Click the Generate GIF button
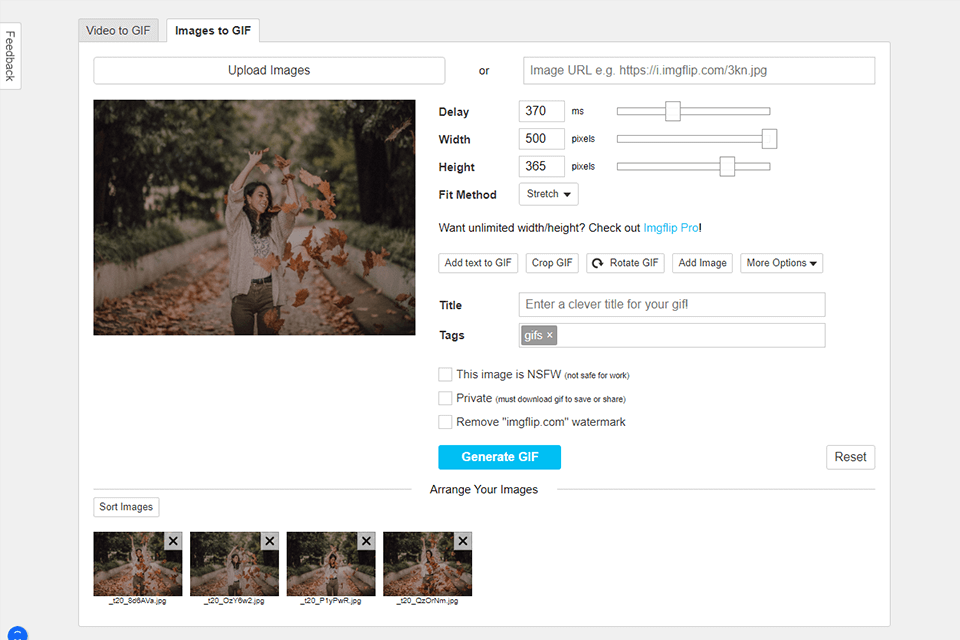 [499, 457]
